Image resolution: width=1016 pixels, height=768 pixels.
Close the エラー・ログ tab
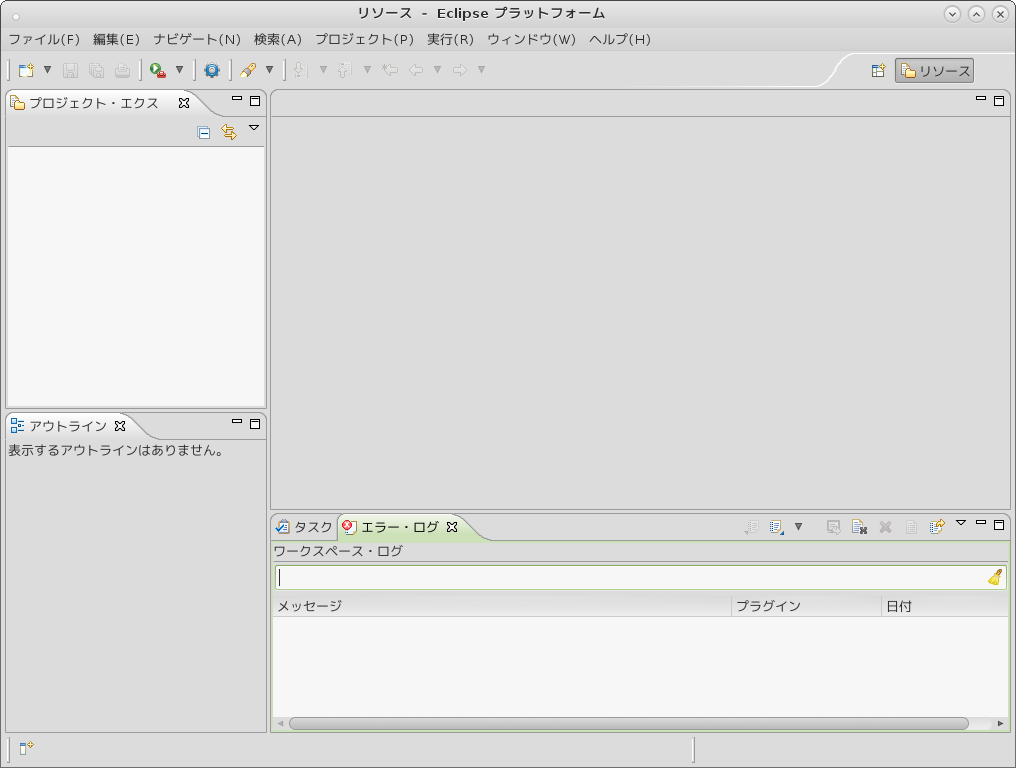[452, 527]
